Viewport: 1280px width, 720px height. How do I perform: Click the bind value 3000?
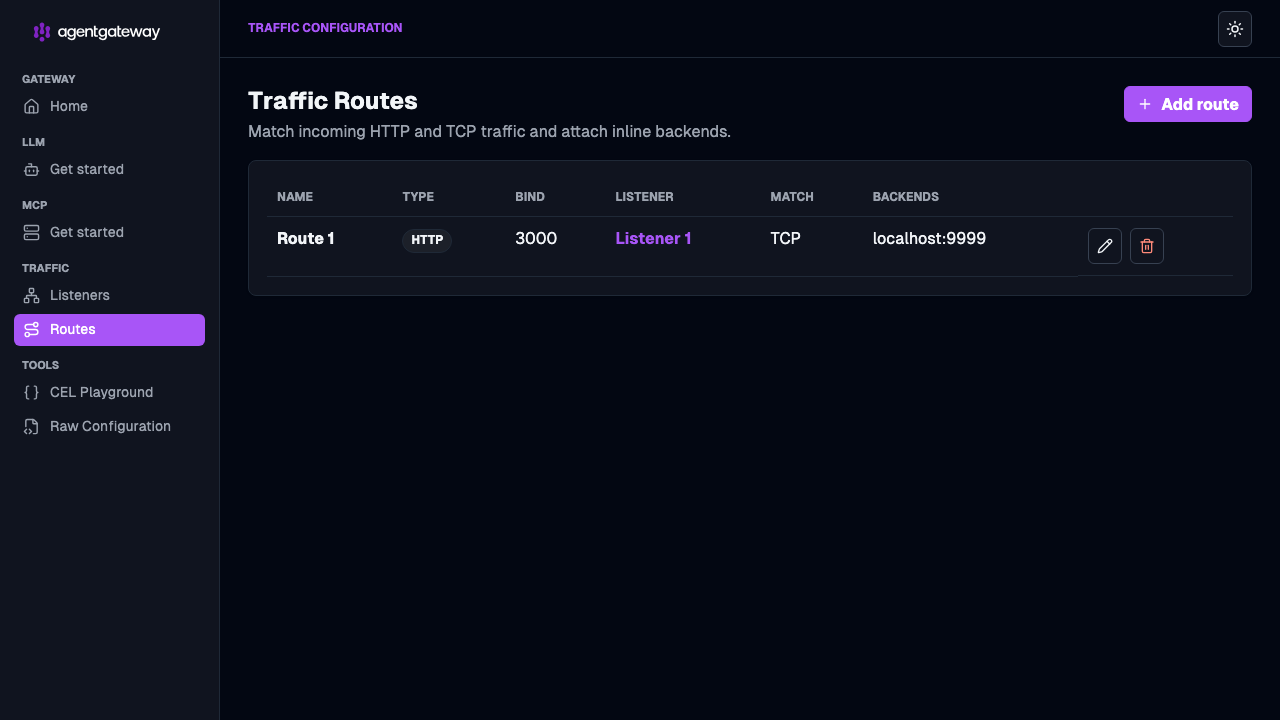pos(536,238)
